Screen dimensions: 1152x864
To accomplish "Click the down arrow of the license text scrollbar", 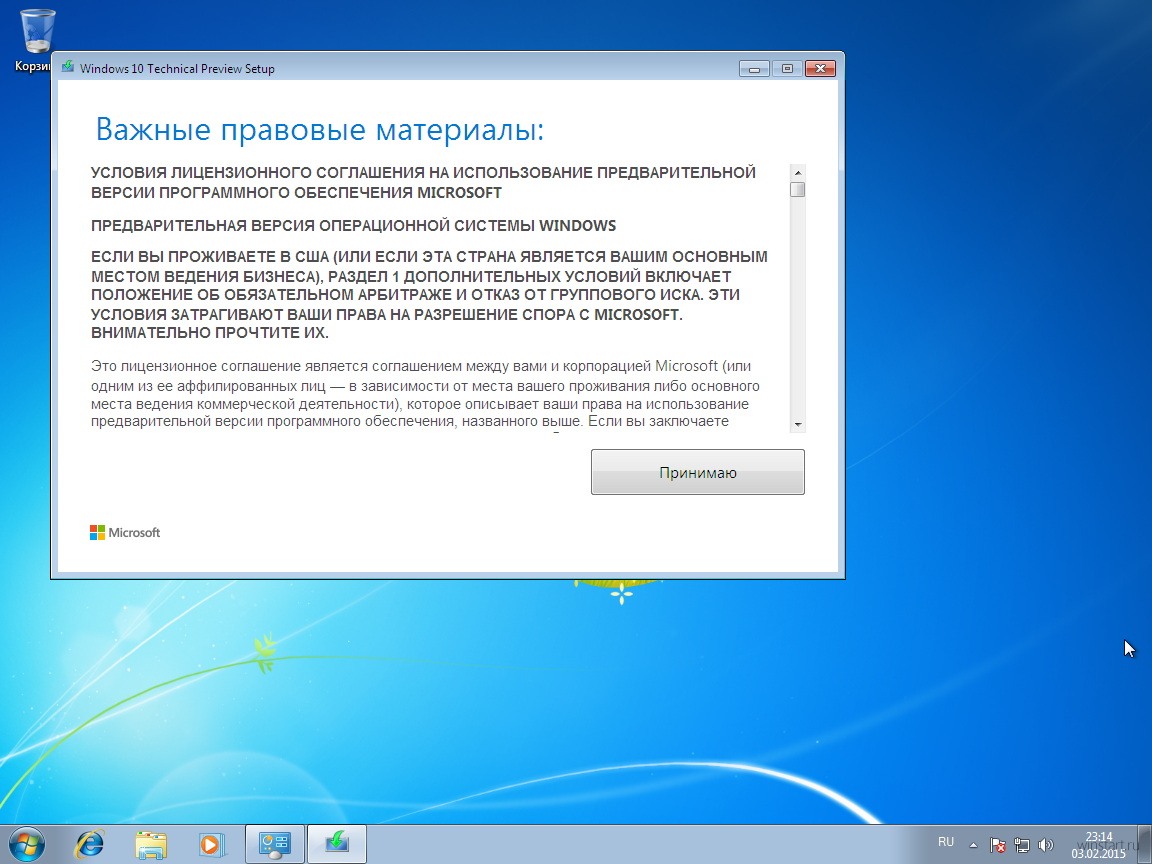I will [x=797, y=425].
